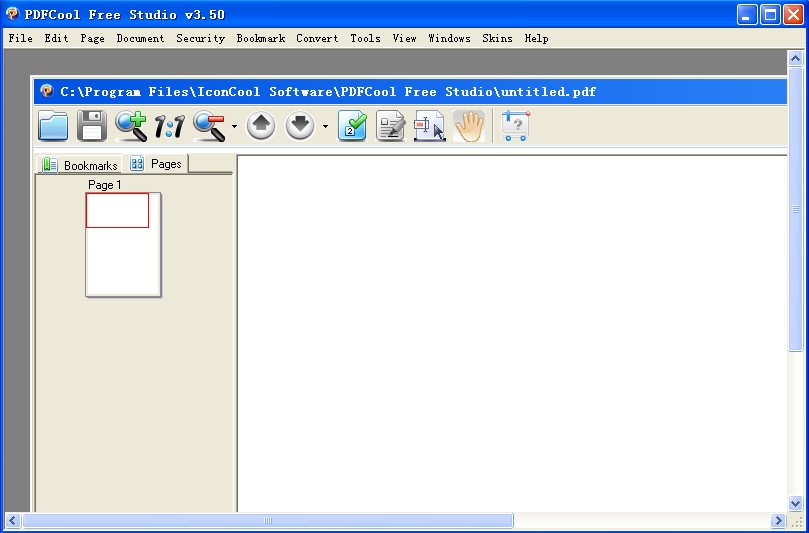809x533 pixels.
Task: Open the Edit menu
Action: tap(56, 38)
